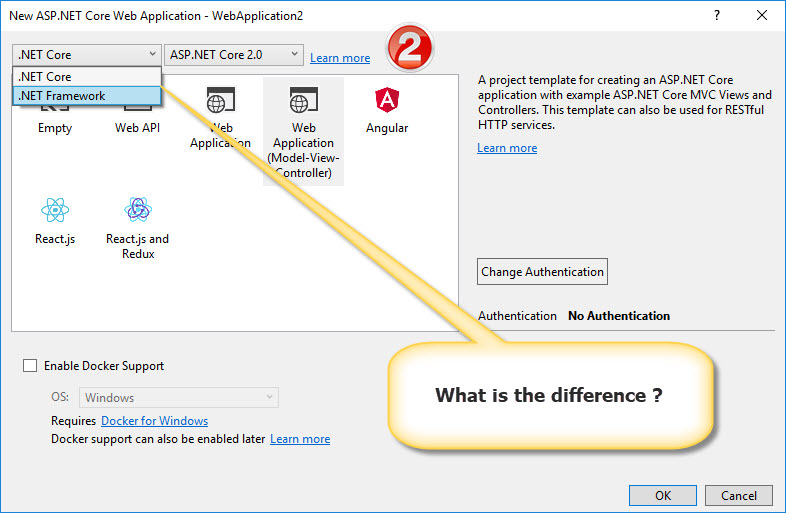This screenshot has width=786, height=513.
Task: Close the New ASP.NET Core dialog
Action: [761, 16]
